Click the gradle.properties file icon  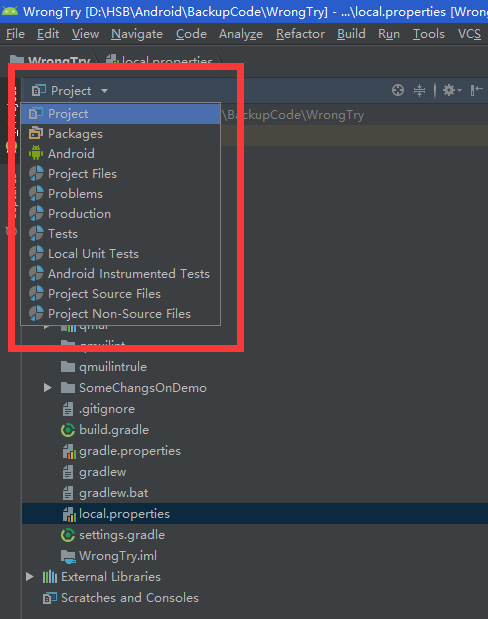pyautogui.click(x=69, y=451)
